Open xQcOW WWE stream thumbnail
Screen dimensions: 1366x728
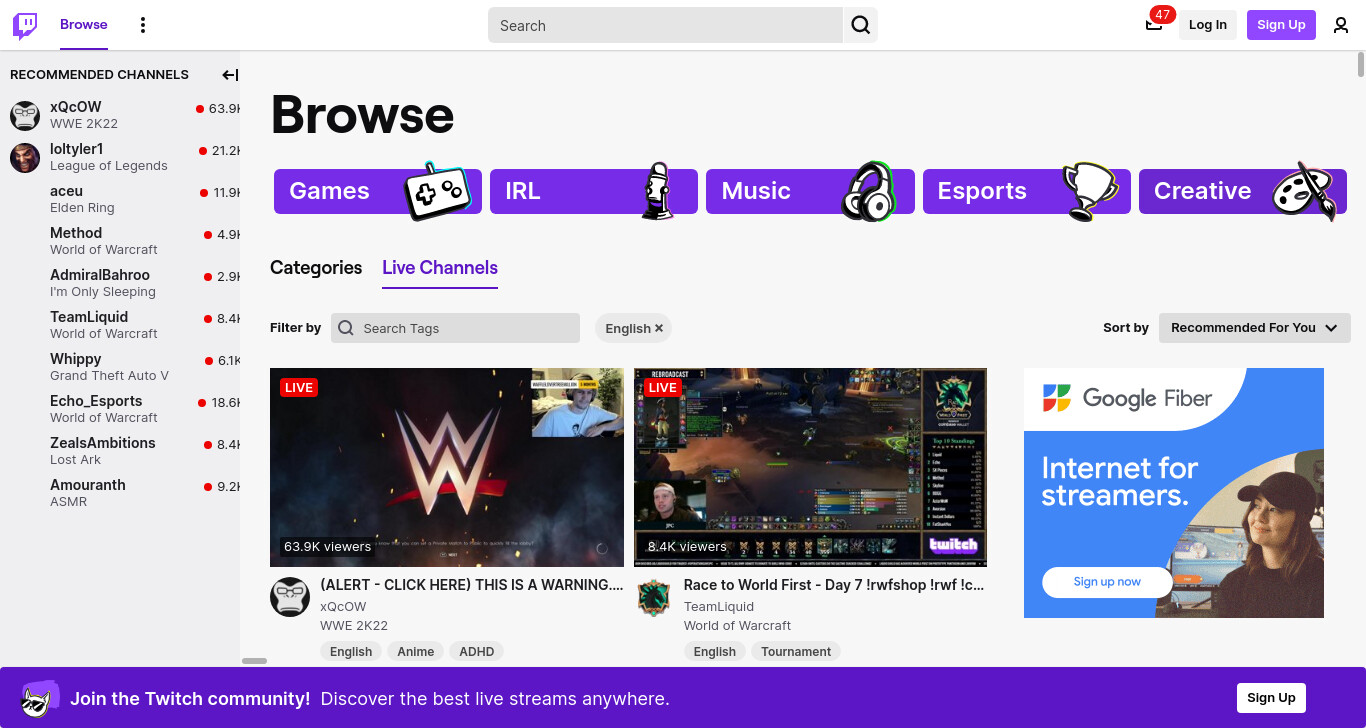pos(447,467)
